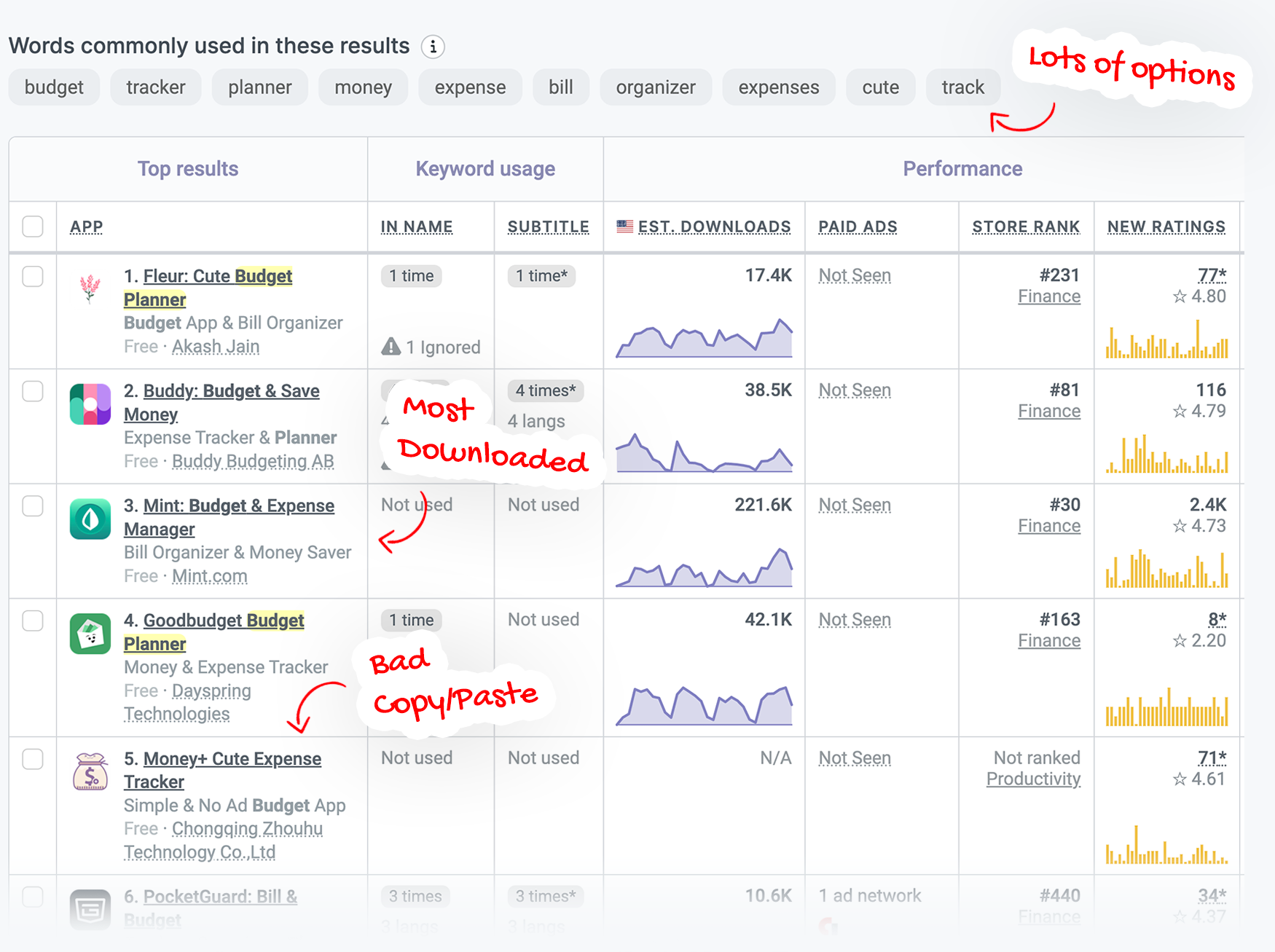The width and height of the screenshot is (1275, 952).
Task: Open developer Akash Jain link
Action: (x=216, y=347)
